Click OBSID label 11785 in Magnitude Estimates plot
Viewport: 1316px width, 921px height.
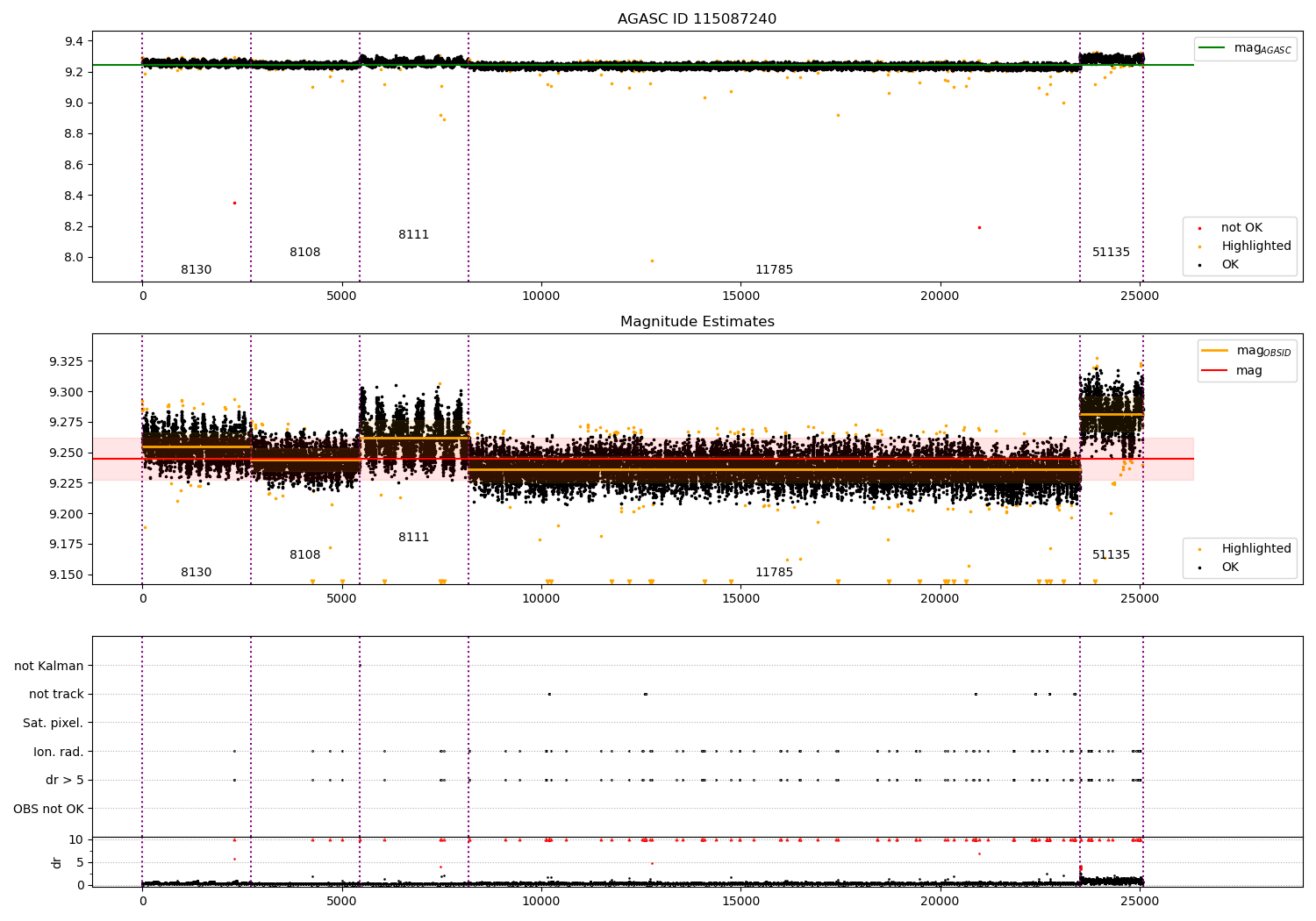point(774,573)
